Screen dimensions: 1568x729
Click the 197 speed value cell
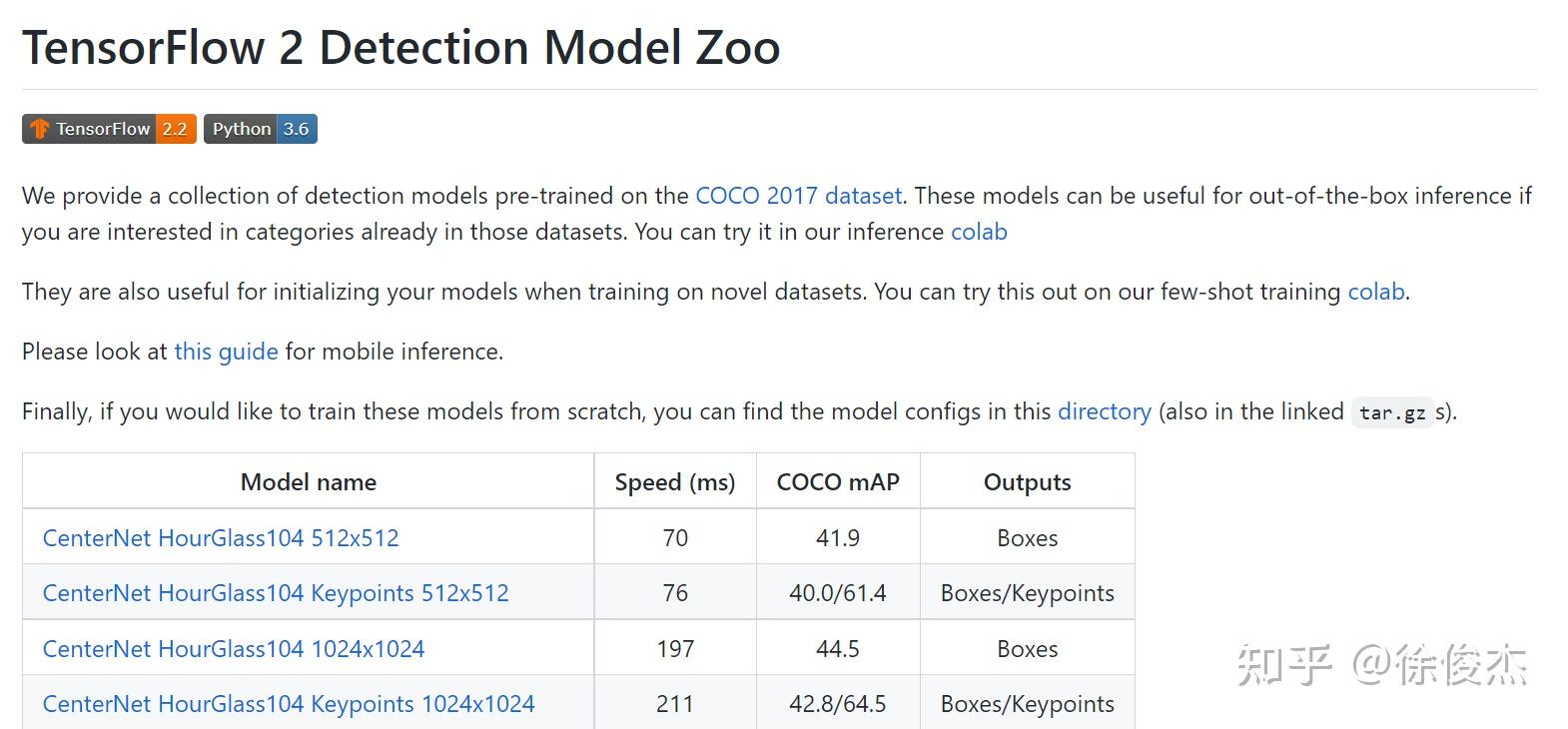tap(675, 649)
